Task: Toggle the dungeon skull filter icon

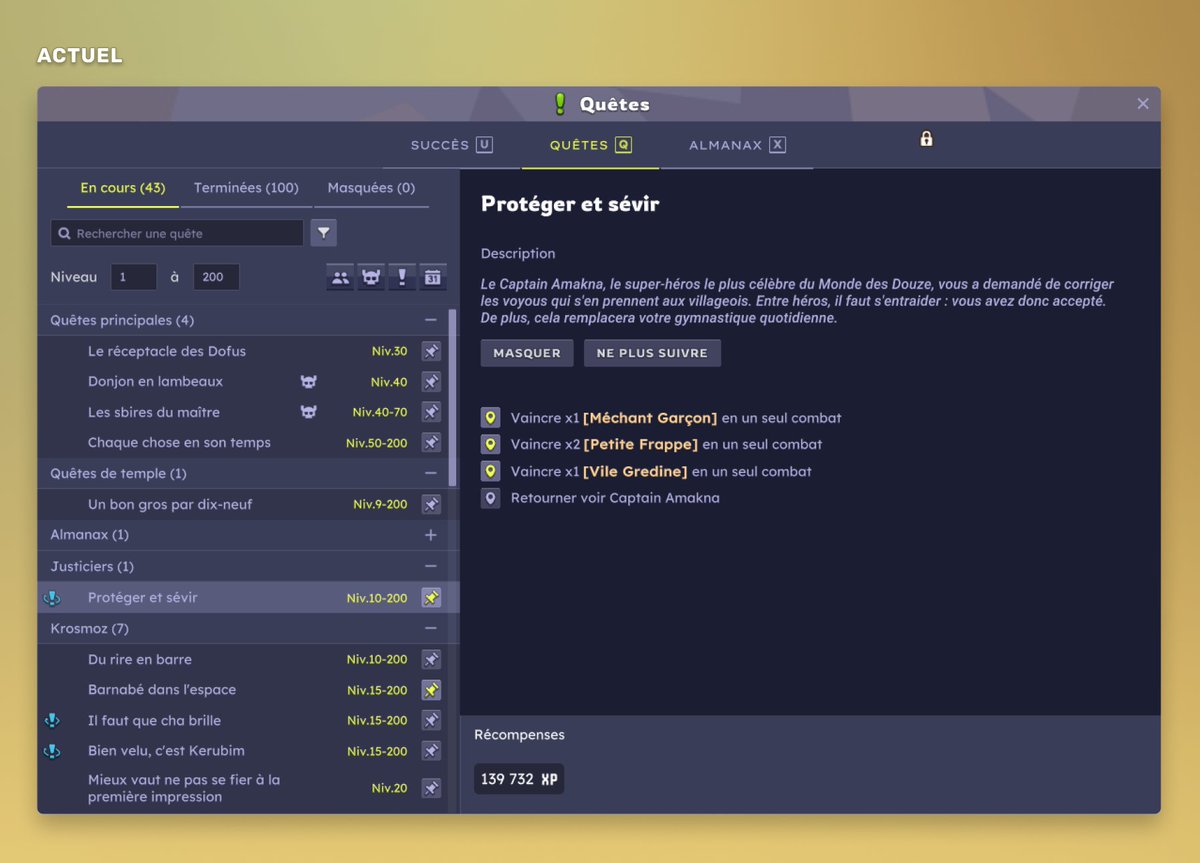Action: [x=371, y=278]
